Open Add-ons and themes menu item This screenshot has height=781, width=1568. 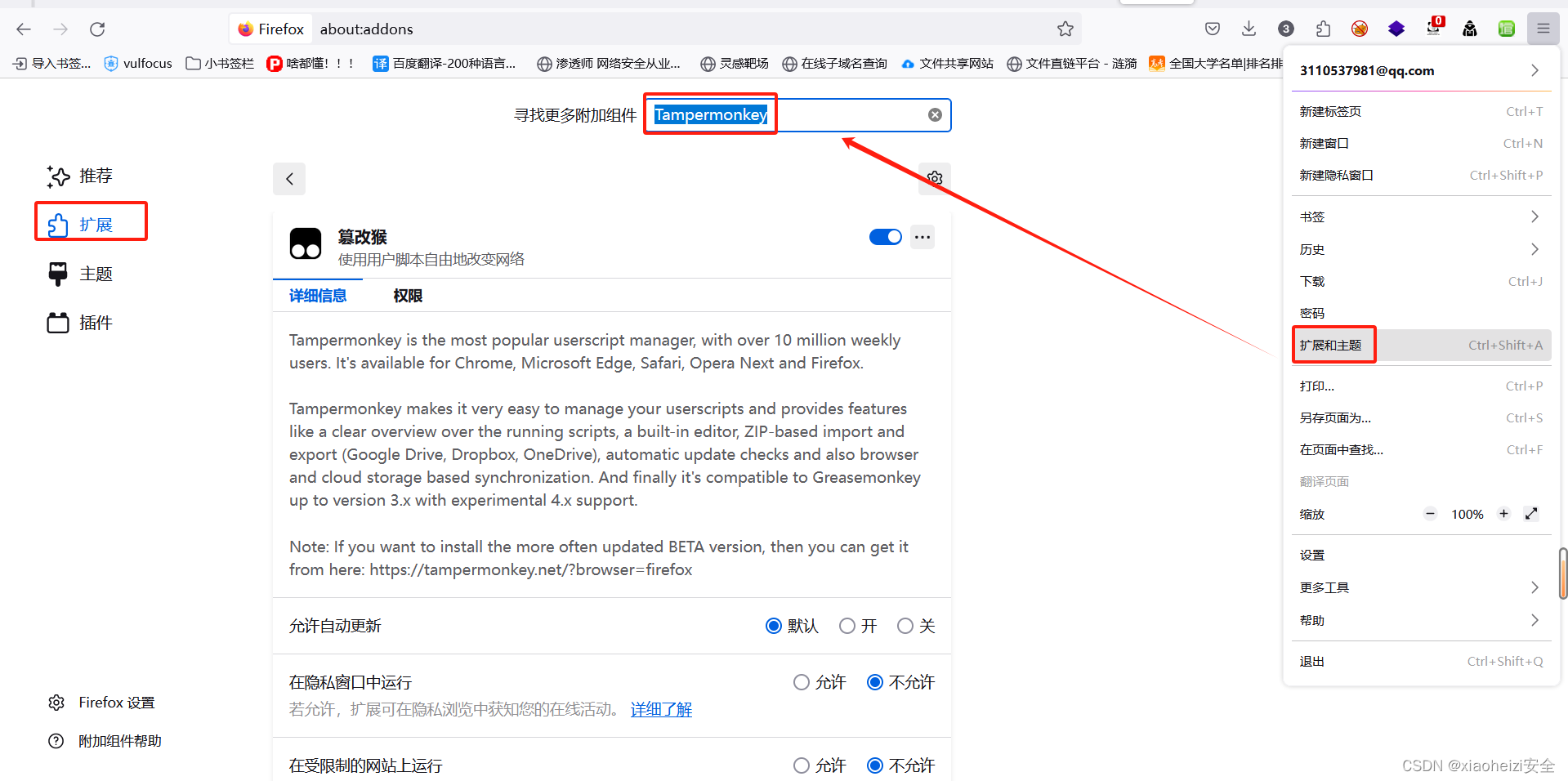(x=1421, y=345)
